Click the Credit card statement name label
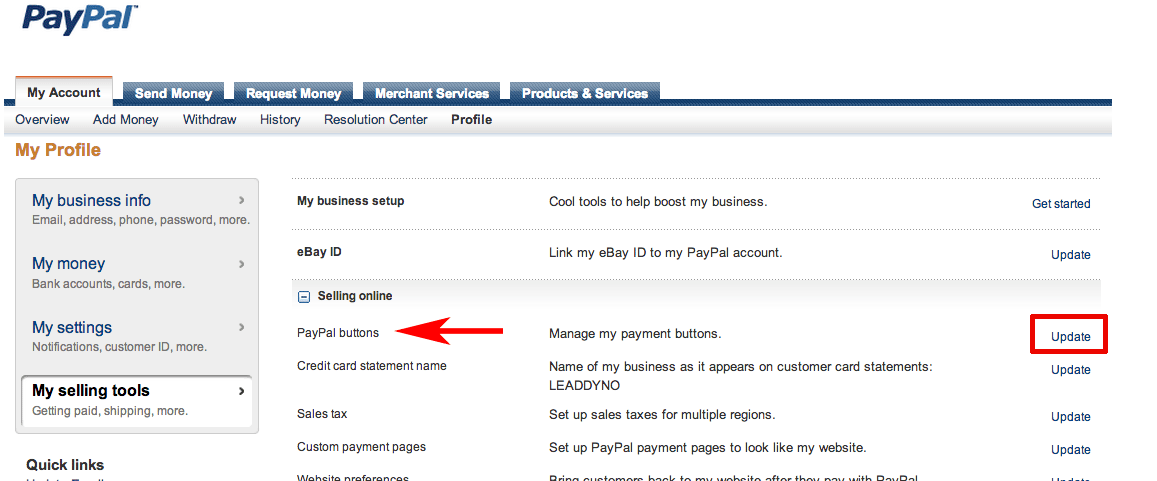 click(x=372, y=365)
